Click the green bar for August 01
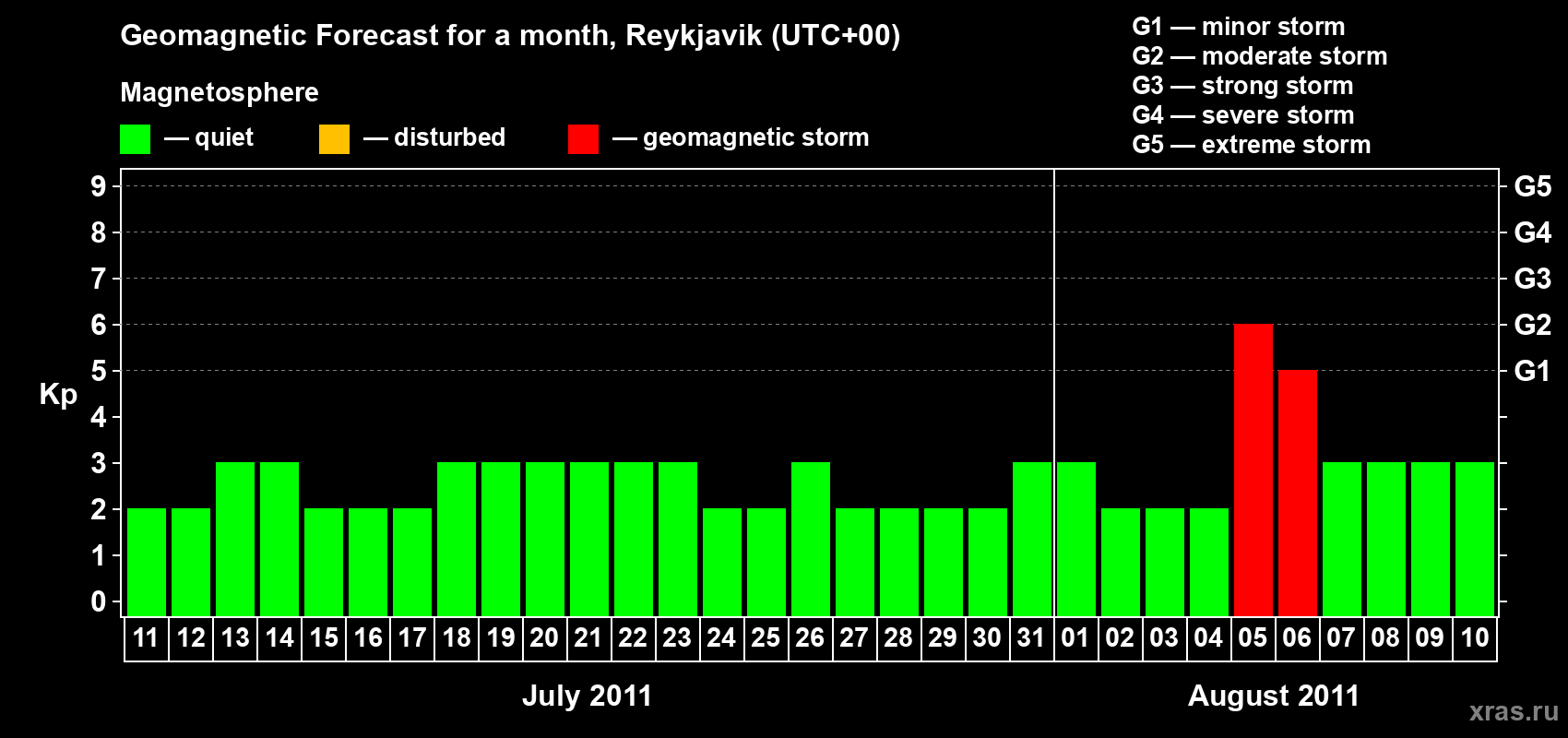The width and height of the screenshot is (1568, 738). [1076, 540]
